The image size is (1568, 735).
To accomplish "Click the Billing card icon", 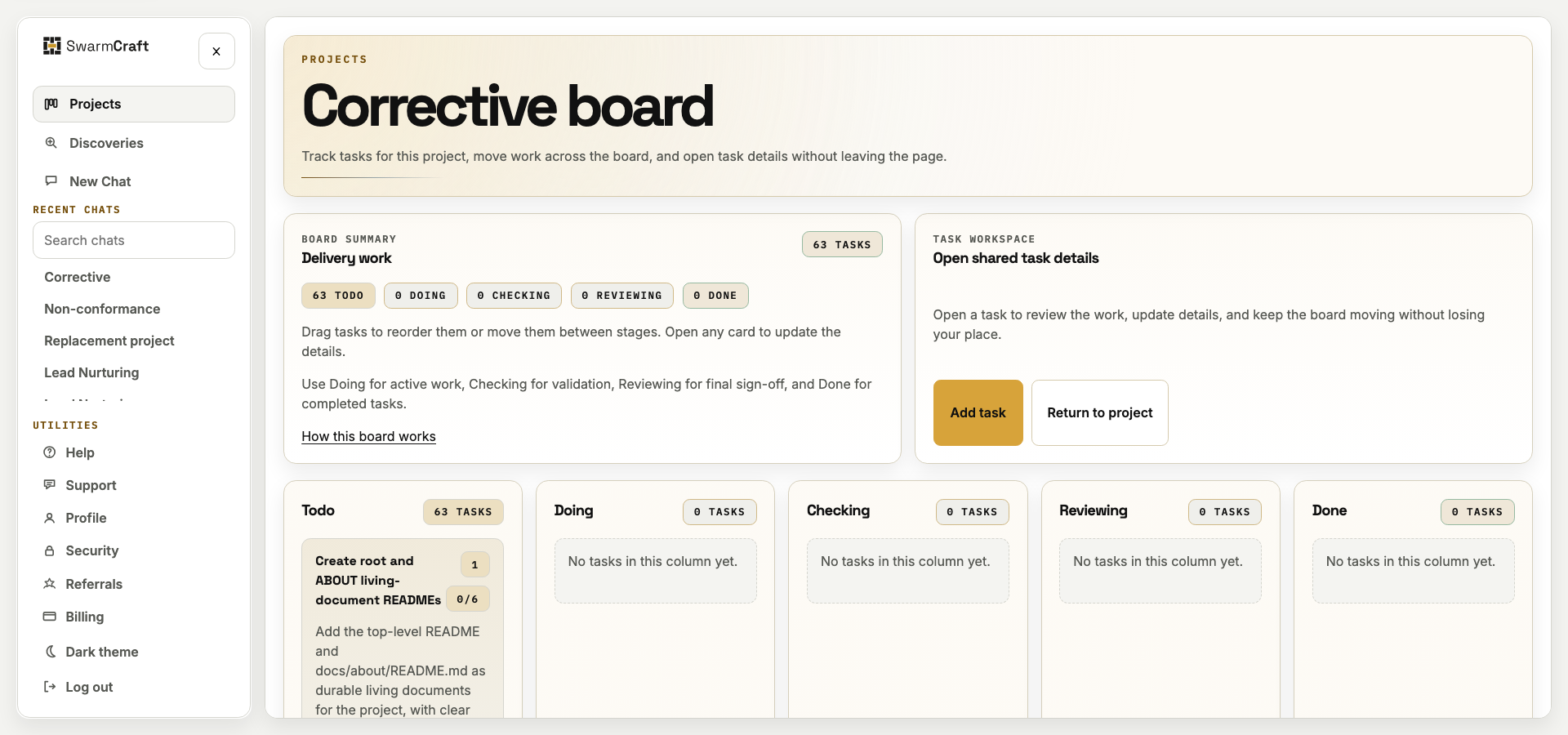I will point(50,617).
